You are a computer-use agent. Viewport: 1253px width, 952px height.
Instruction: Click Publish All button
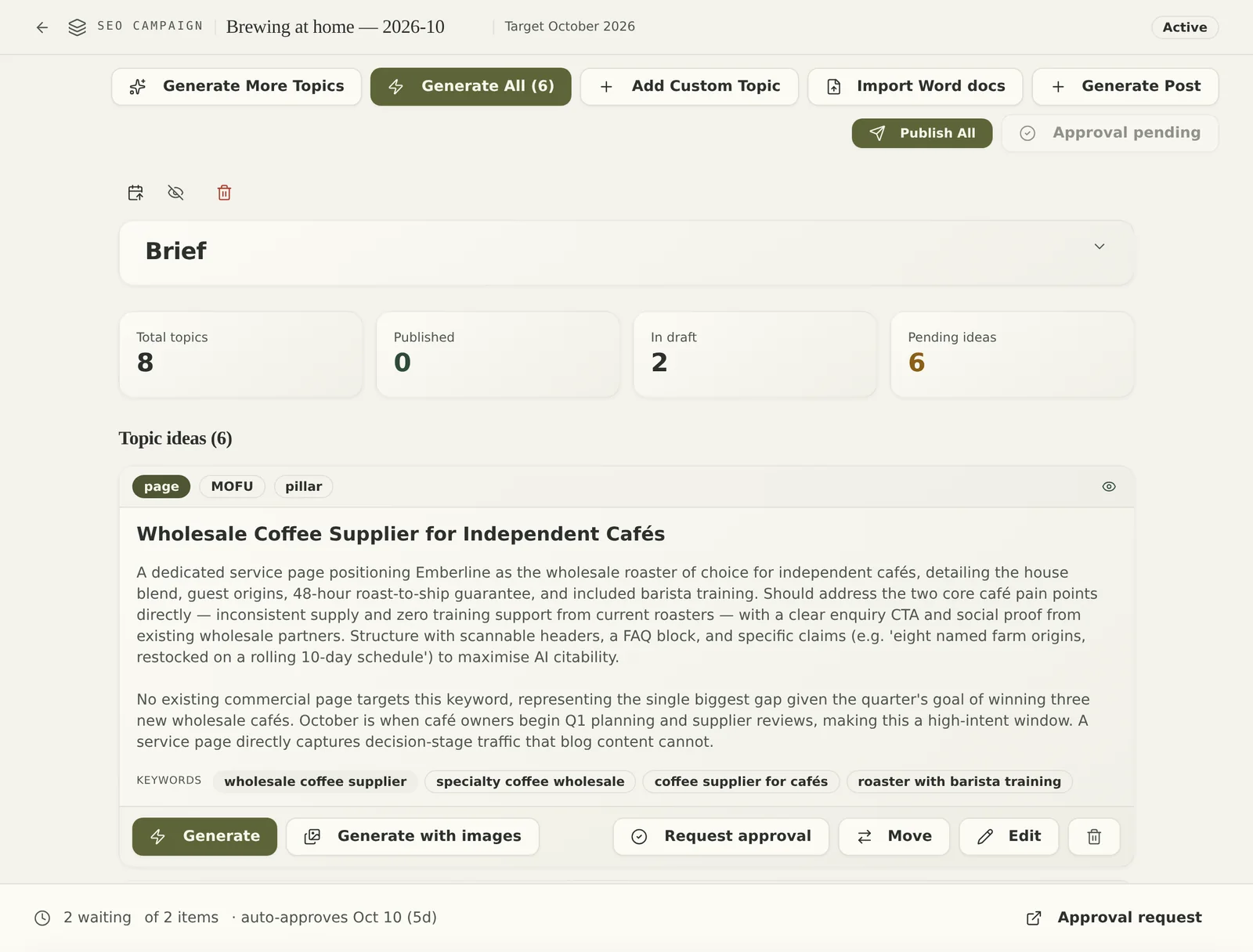pos(922,133)
